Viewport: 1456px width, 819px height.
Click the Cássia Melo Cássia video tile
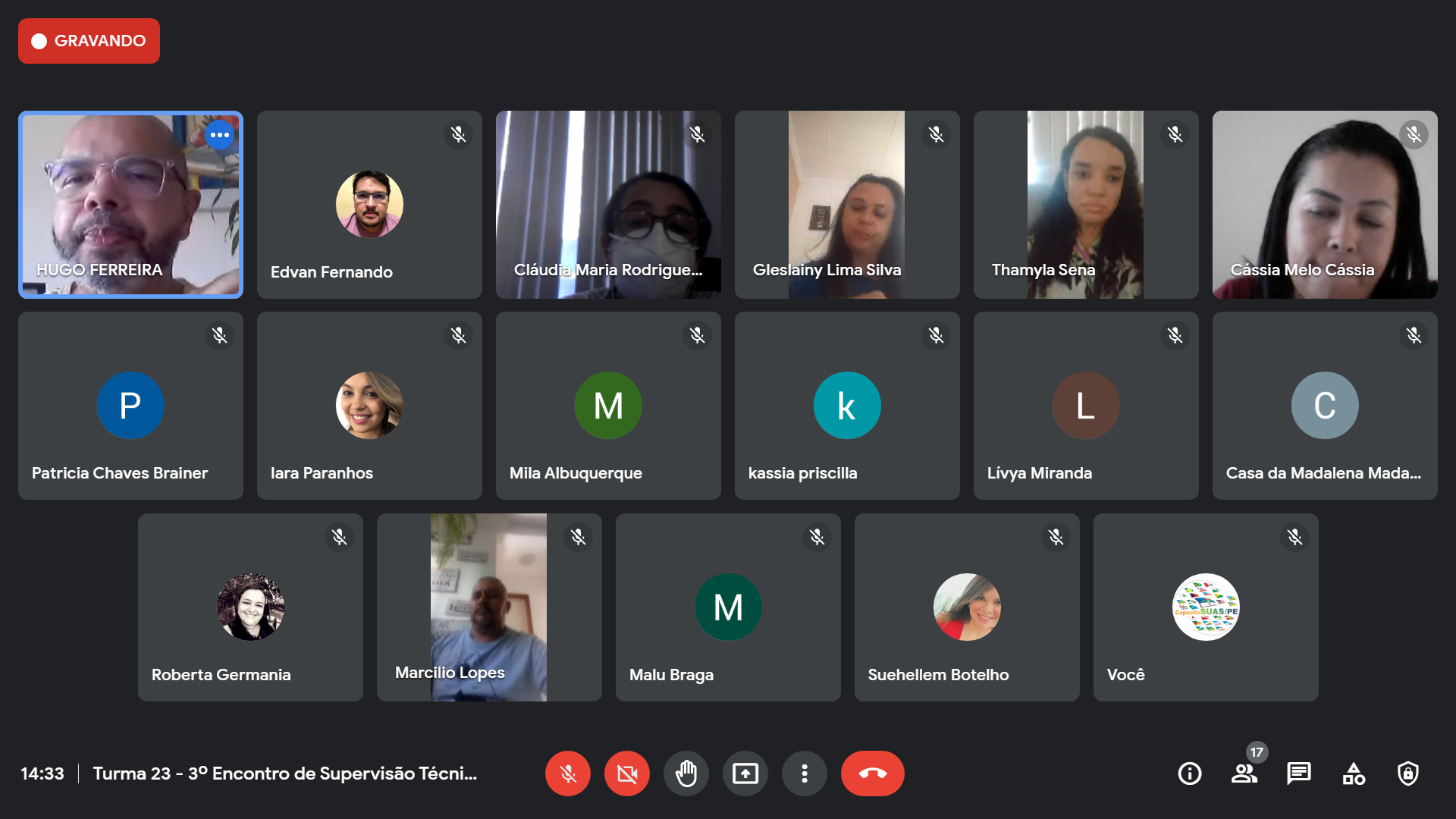click(x=1325, y=205)
